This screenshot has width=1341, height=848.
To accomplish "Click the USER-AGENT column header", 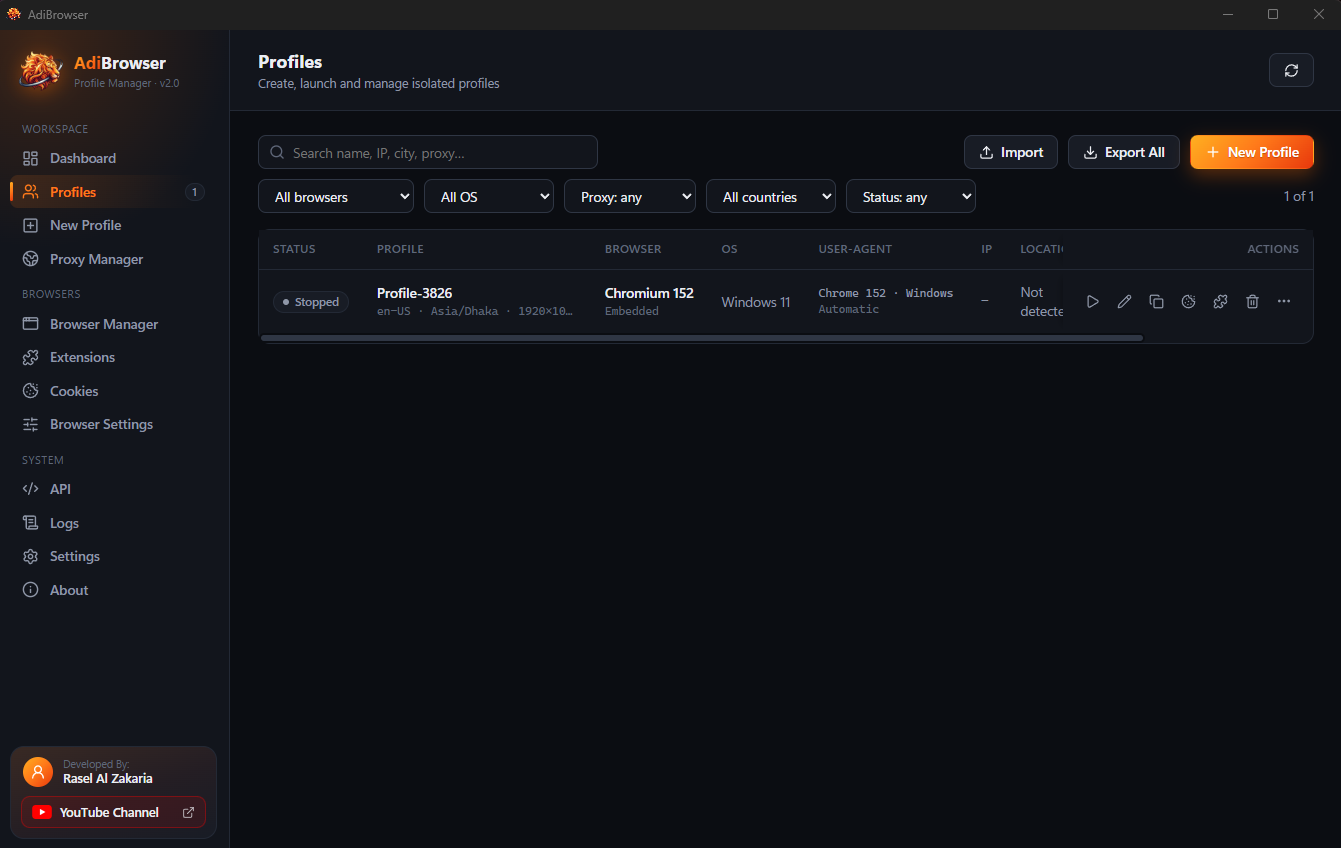I will [x=855, y=249].
